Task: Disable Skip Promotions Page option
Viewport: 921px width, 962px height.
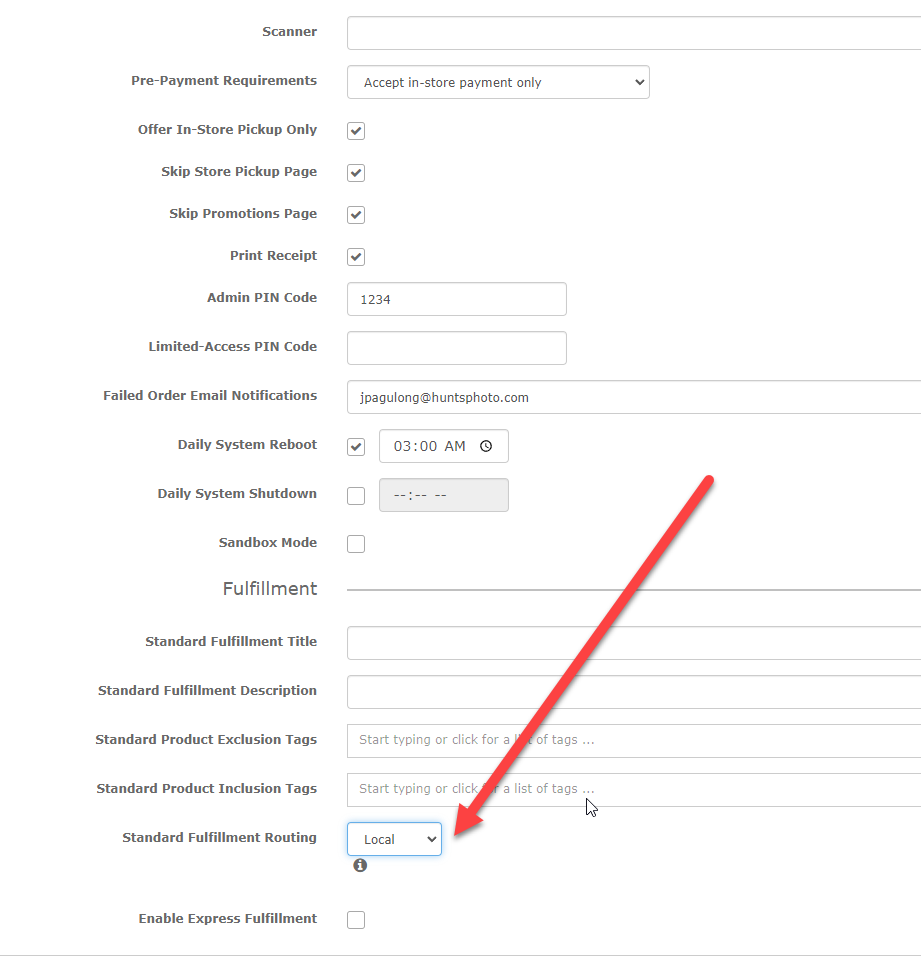Action: point(356,215)
